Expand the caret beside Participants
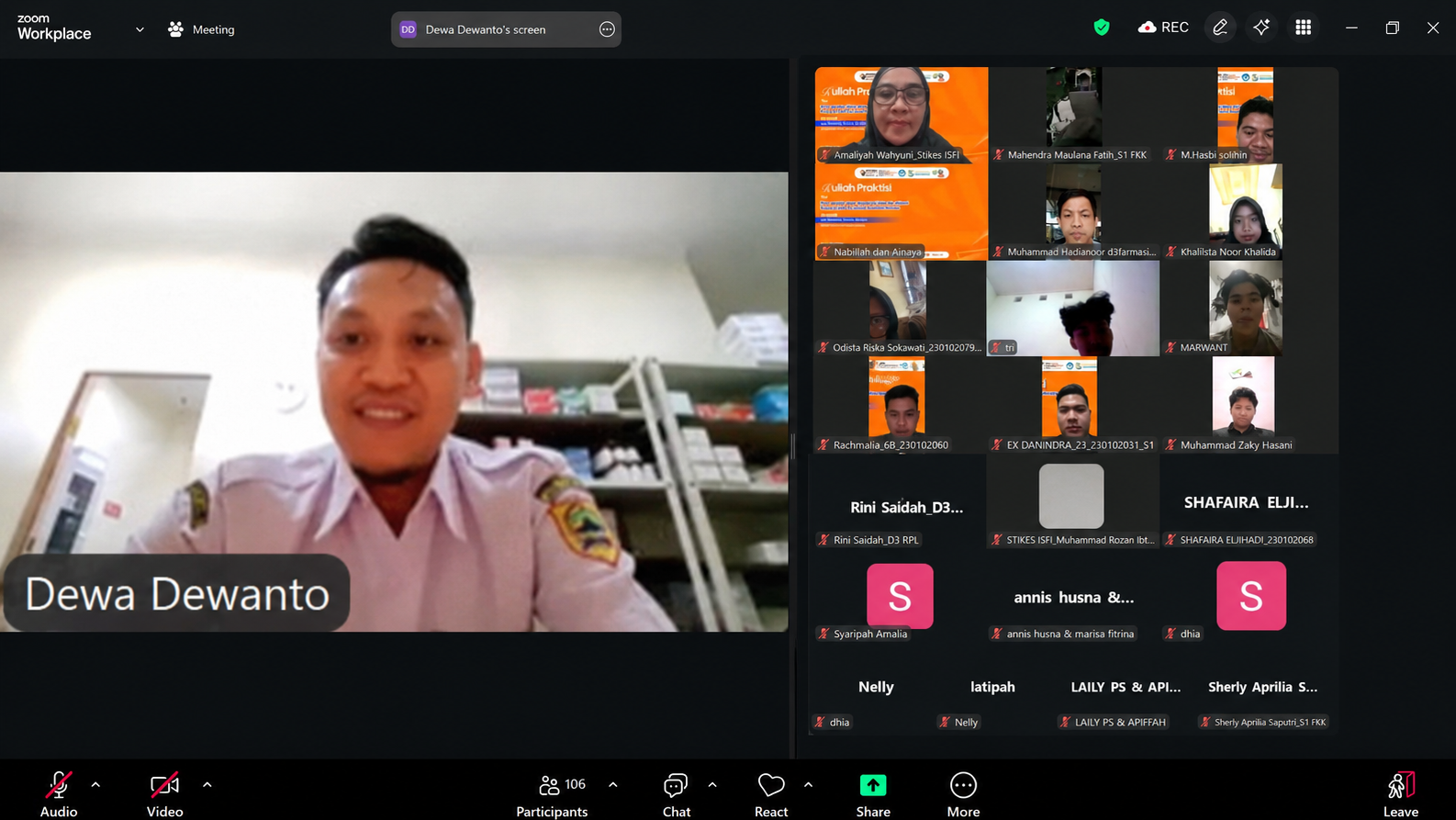This screenshot has height=820, width=1456. [x=613, y=785]
